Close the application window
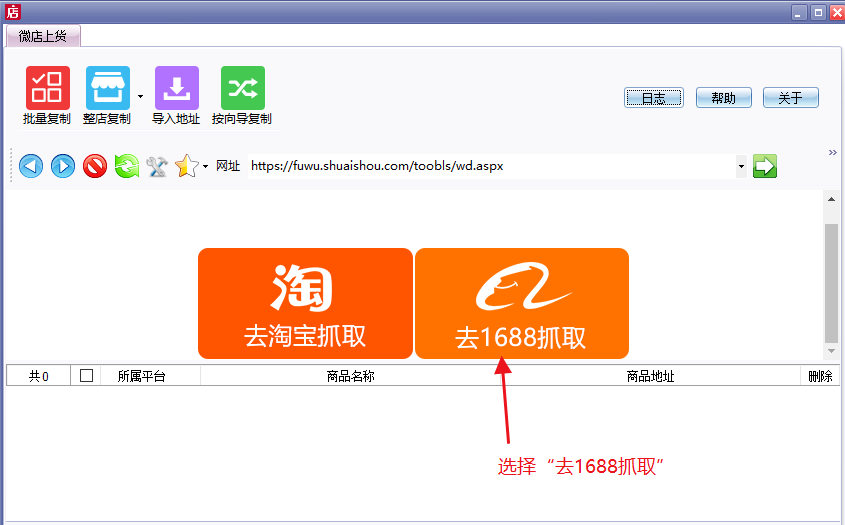 [x=837, y=12]
